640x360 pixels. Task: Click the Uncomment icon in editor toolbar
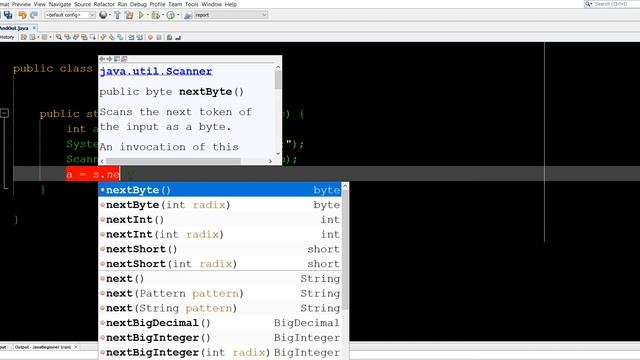[178, 37]
